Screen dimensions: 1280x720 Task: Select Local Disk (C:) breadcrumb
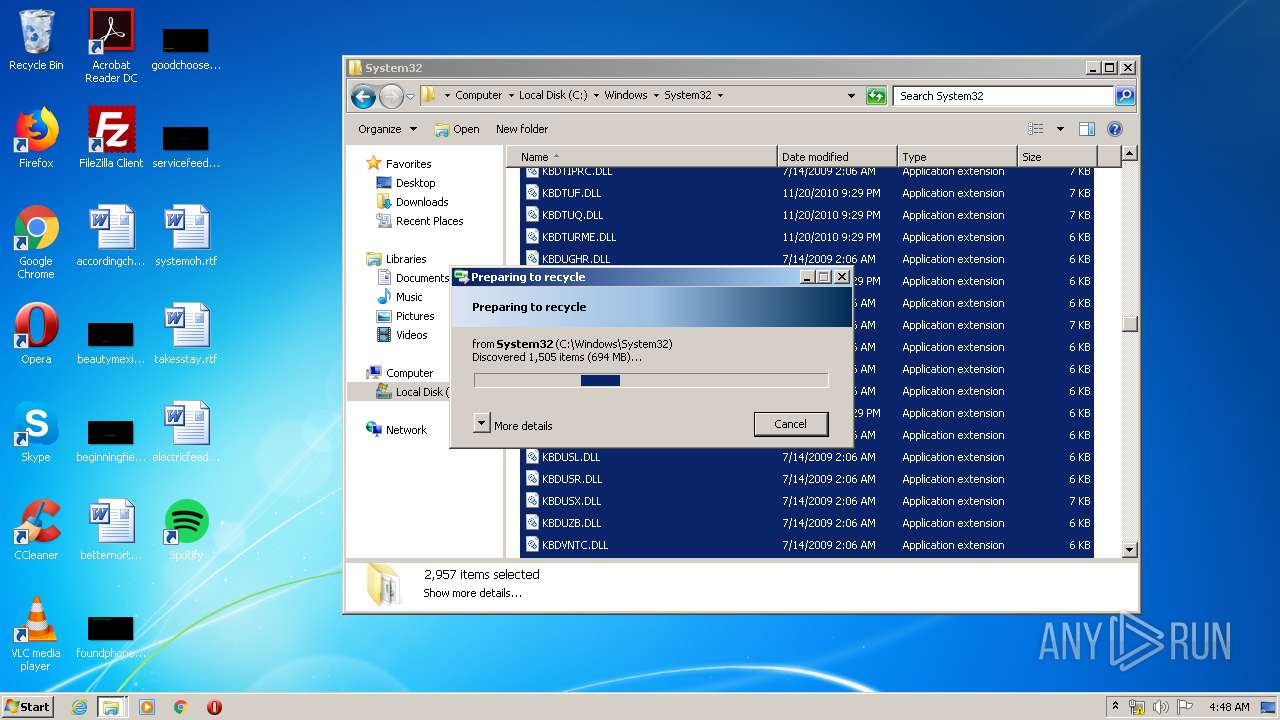(553, 96)
